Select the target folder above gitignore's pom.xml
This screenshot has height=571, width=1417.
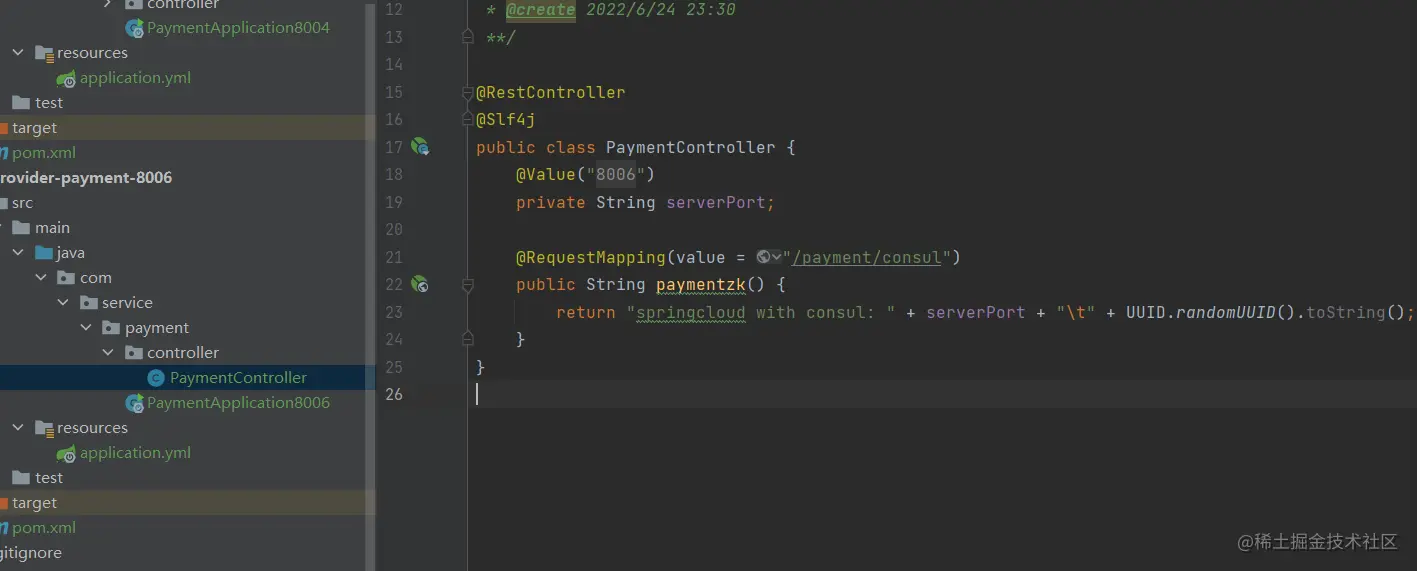(34, 503)
